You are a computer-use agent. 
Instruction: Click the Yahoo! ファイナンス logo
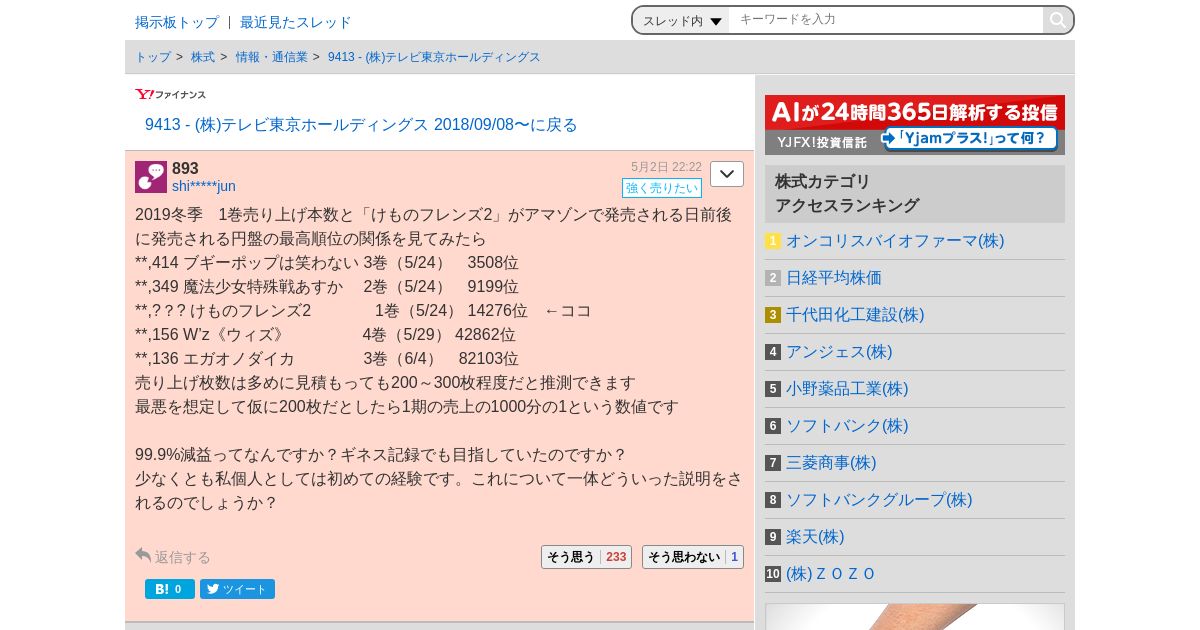click(x=171, y=94)
